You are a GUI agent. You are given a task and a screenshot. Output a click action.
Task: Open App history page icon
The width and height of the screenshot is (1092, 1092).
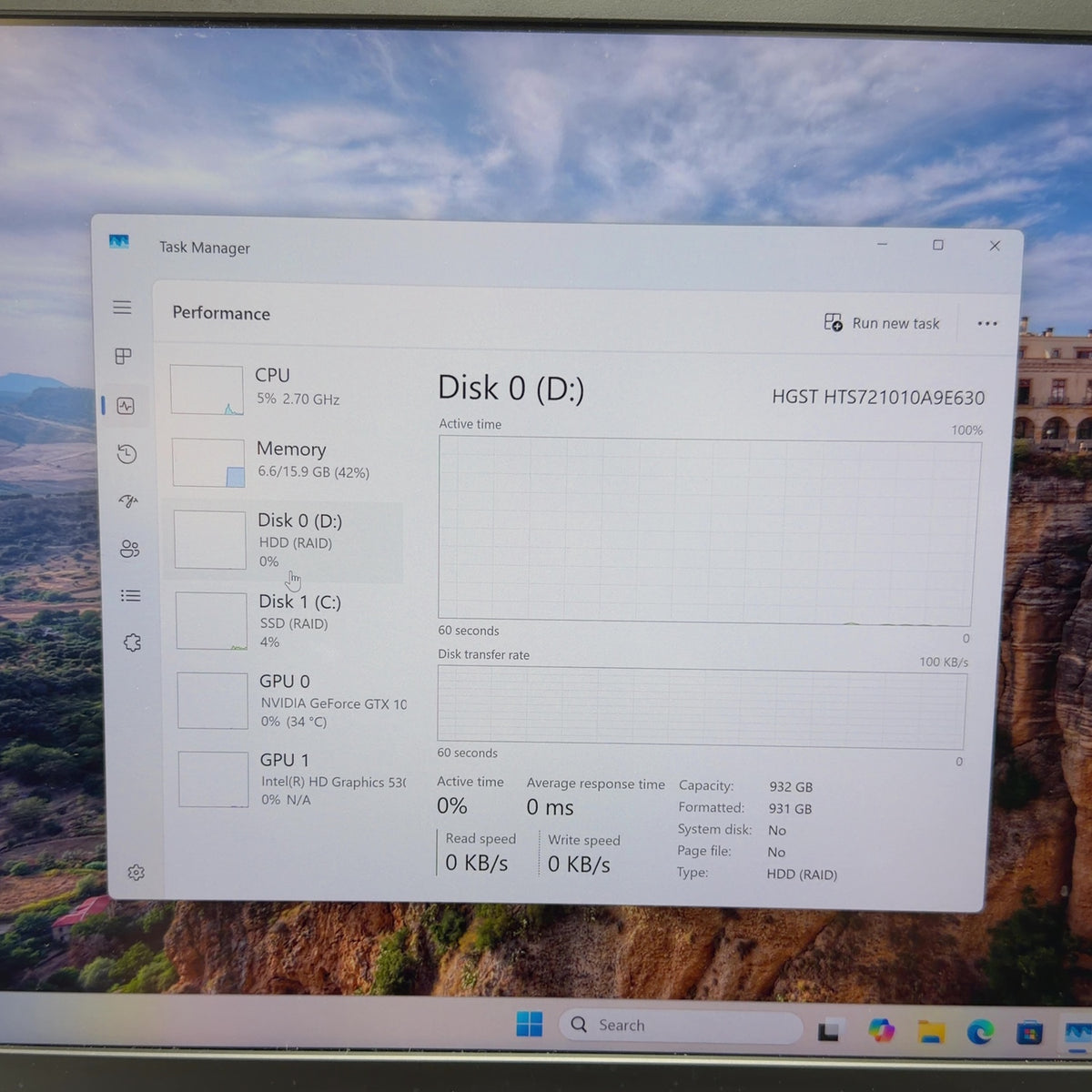tap(127, 454)
